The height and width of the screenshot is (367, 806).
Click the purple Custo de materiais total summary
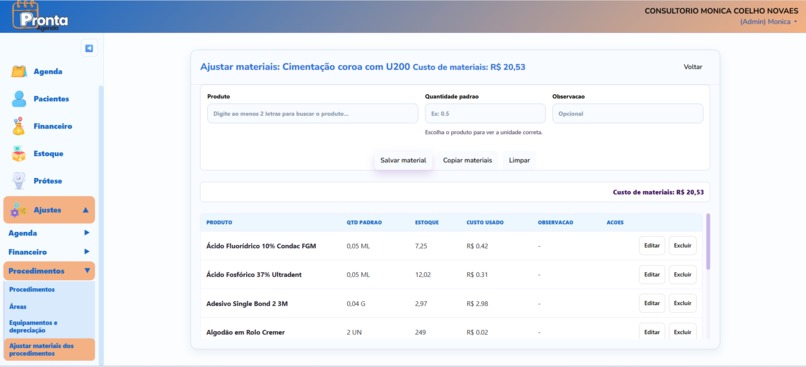click(x=658, y=192)
